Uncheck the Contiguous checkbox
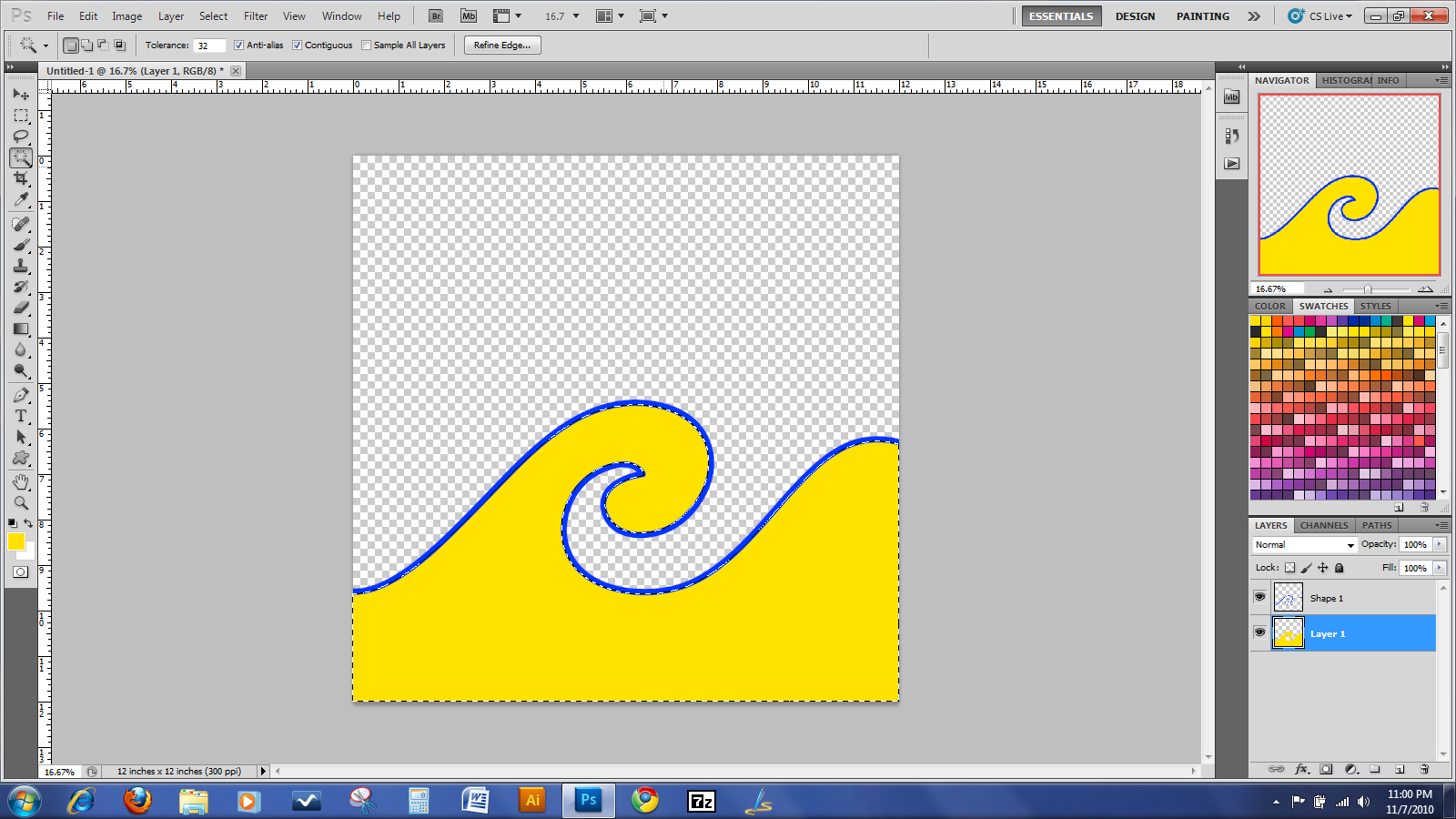 (297, 45)
